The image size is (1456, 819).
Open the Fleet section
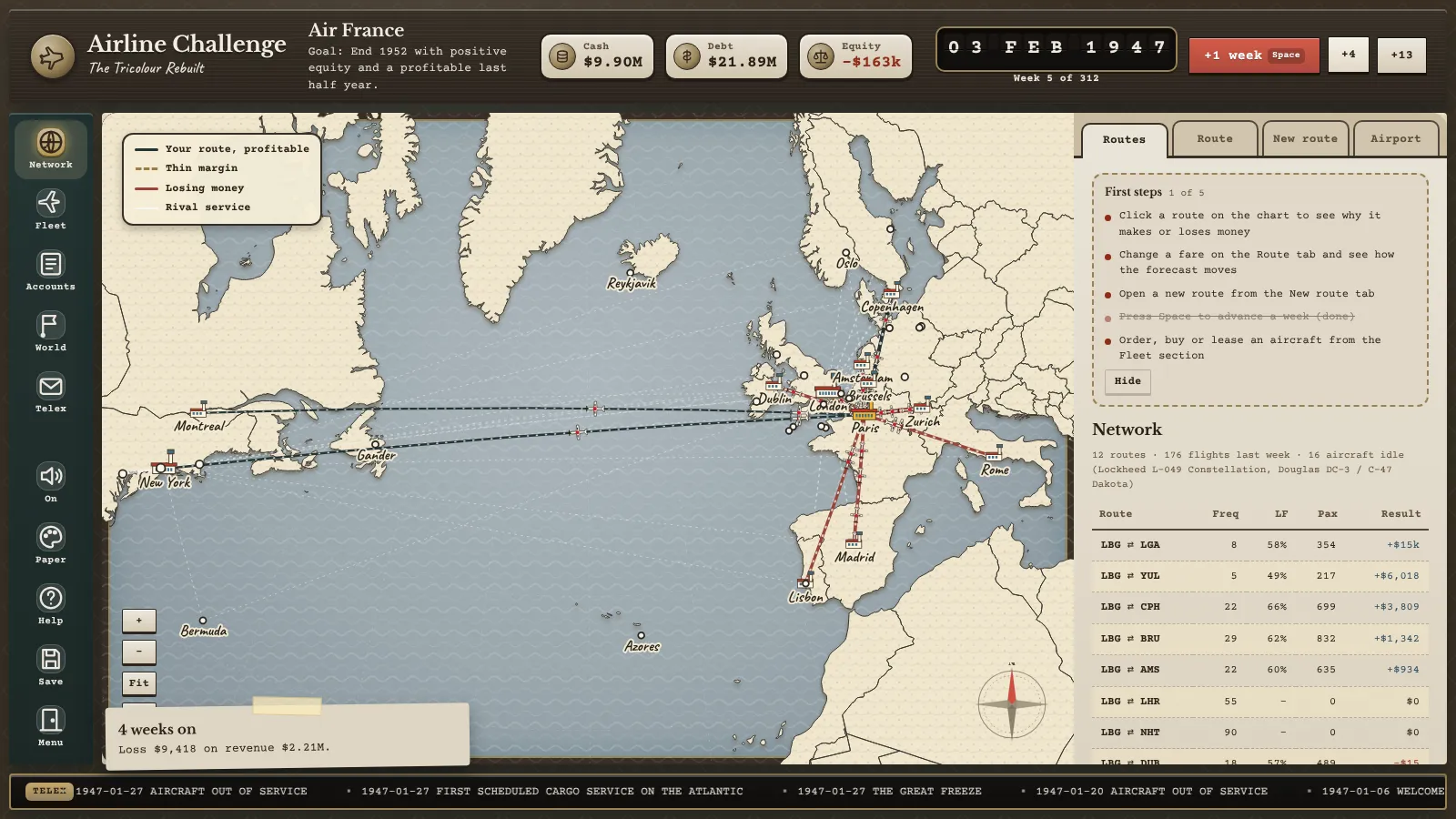point(51,209)
